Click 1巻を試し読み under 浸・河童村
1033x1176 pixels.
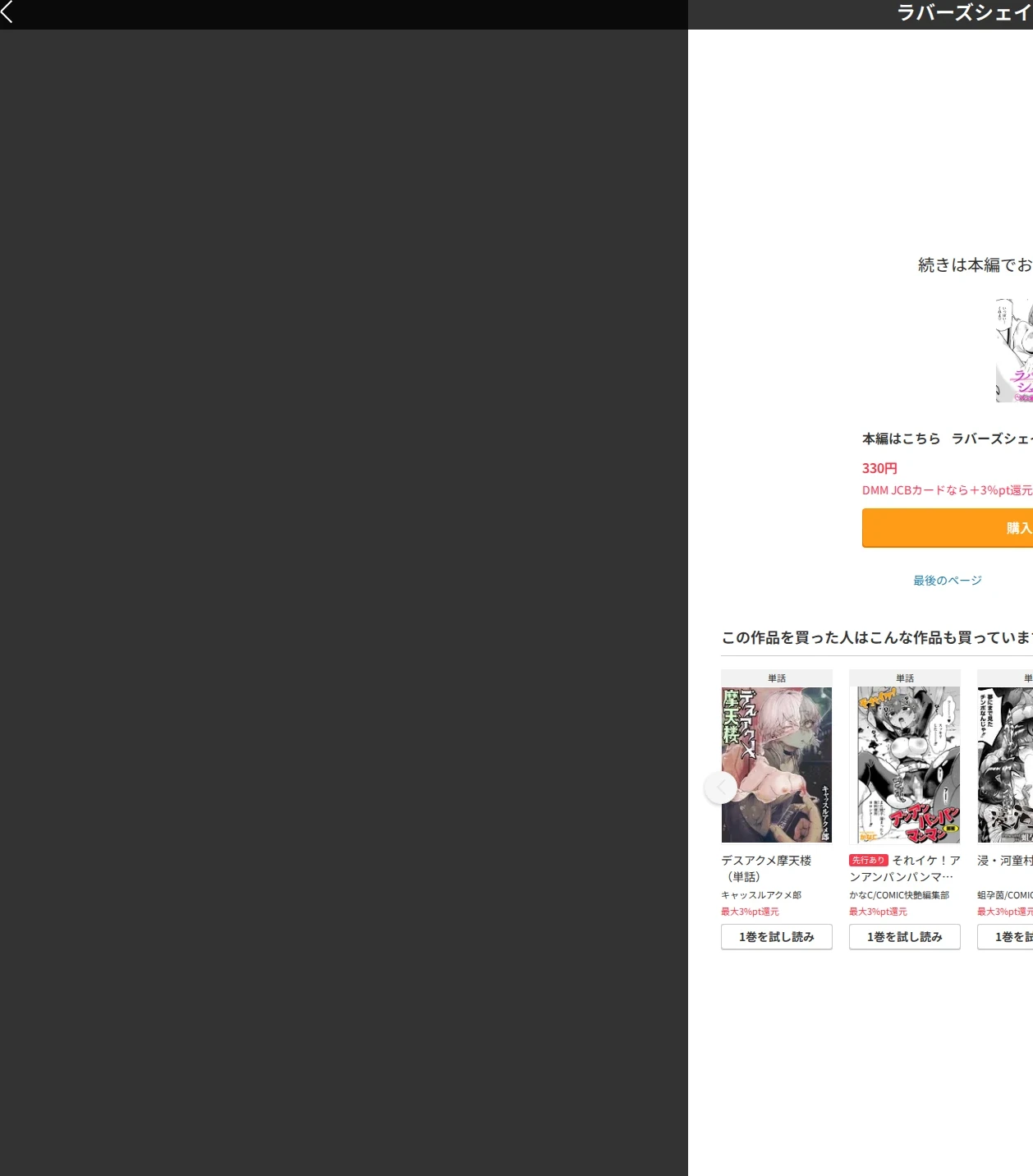[1005, 937]
